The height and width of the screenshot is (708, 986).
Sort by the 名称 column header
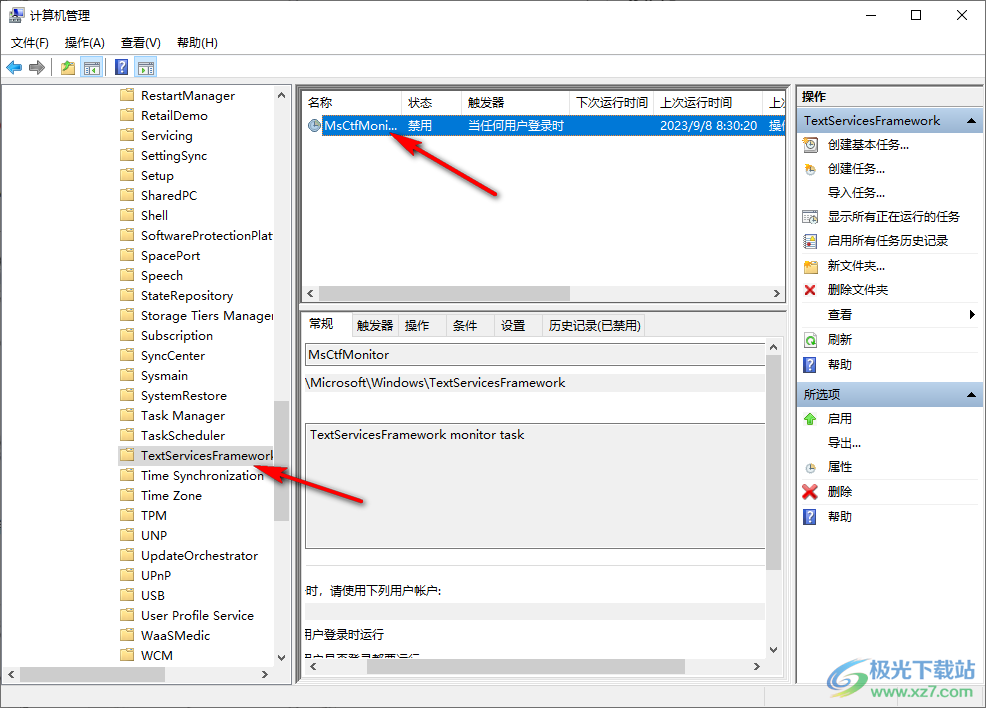(352, 102)
